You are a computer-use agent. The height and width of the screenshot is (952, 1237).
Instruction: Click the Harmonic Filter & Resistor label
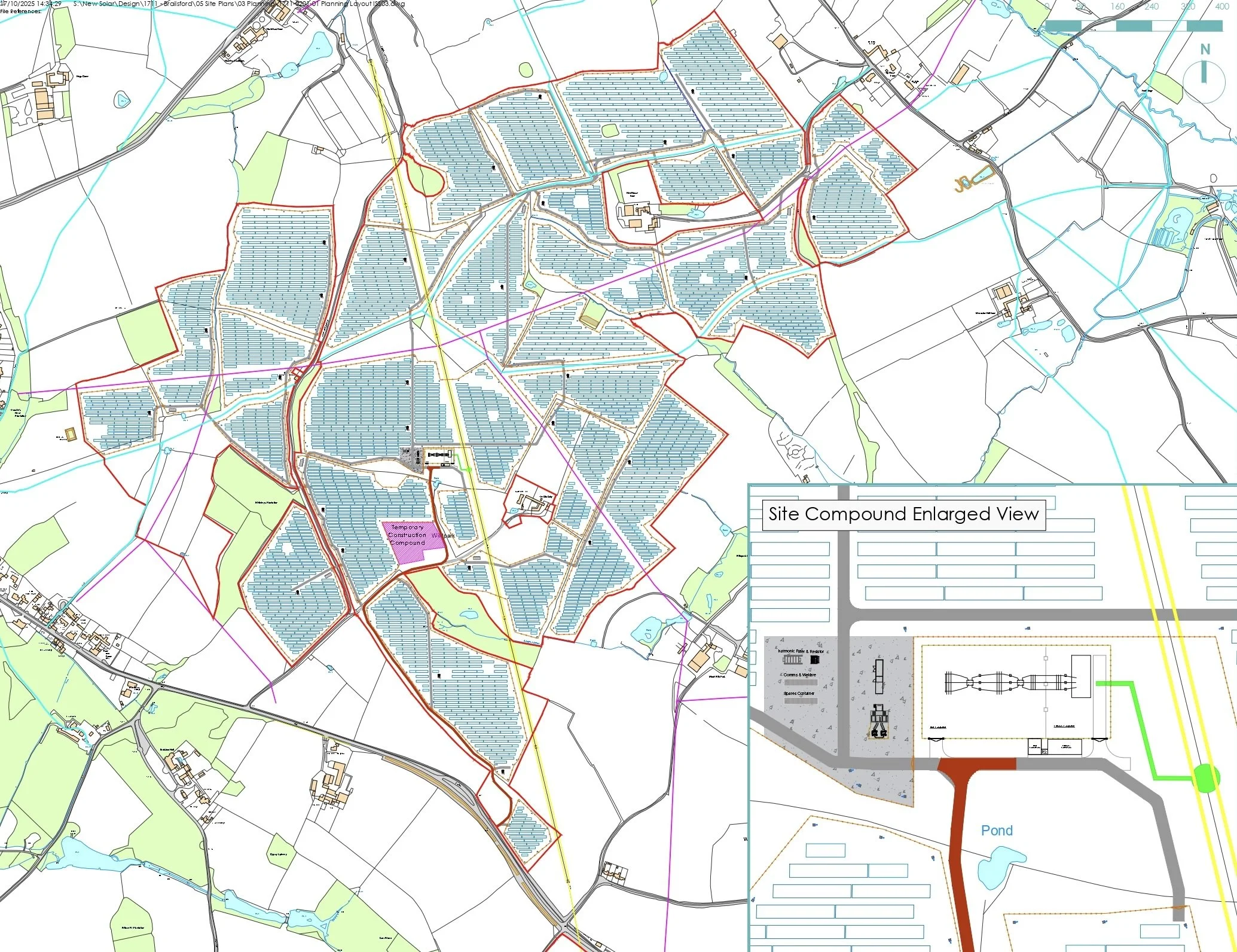[x=801, y=651]
